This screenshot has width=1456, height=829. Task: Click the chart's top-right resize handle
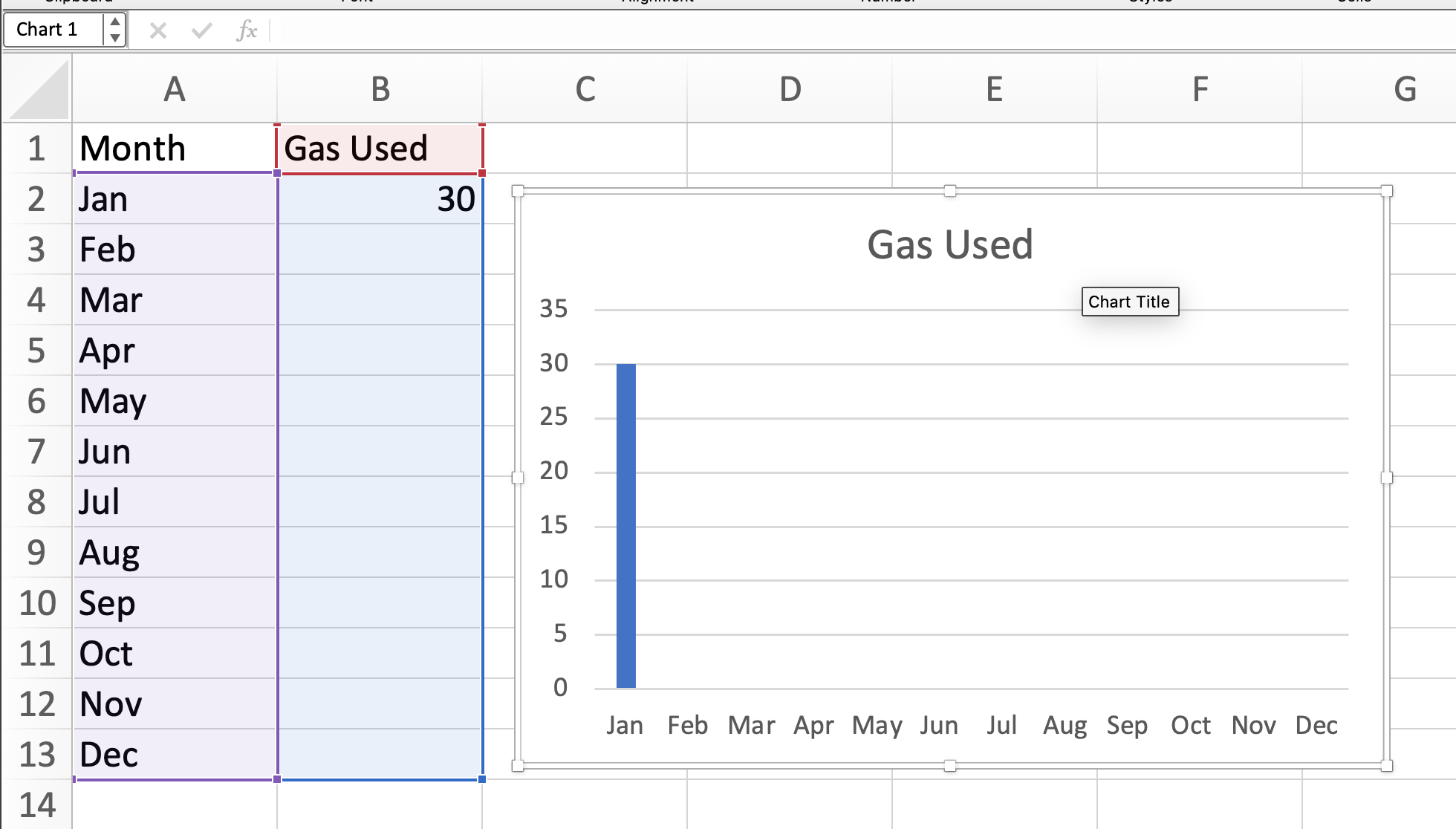(x=1386, y=192)
